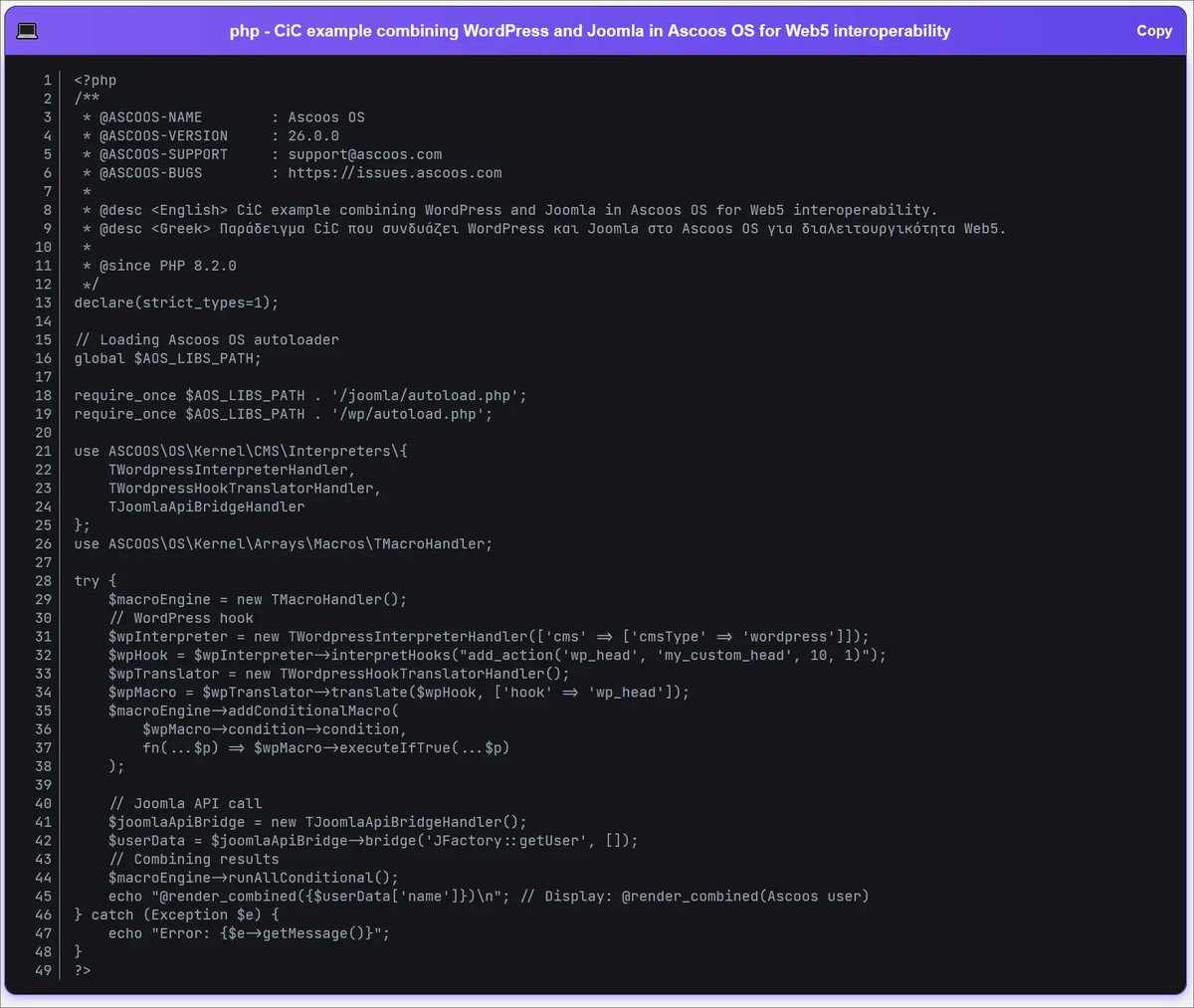
Task: Click line number 45 in the gutter
Action: point(43,897)
